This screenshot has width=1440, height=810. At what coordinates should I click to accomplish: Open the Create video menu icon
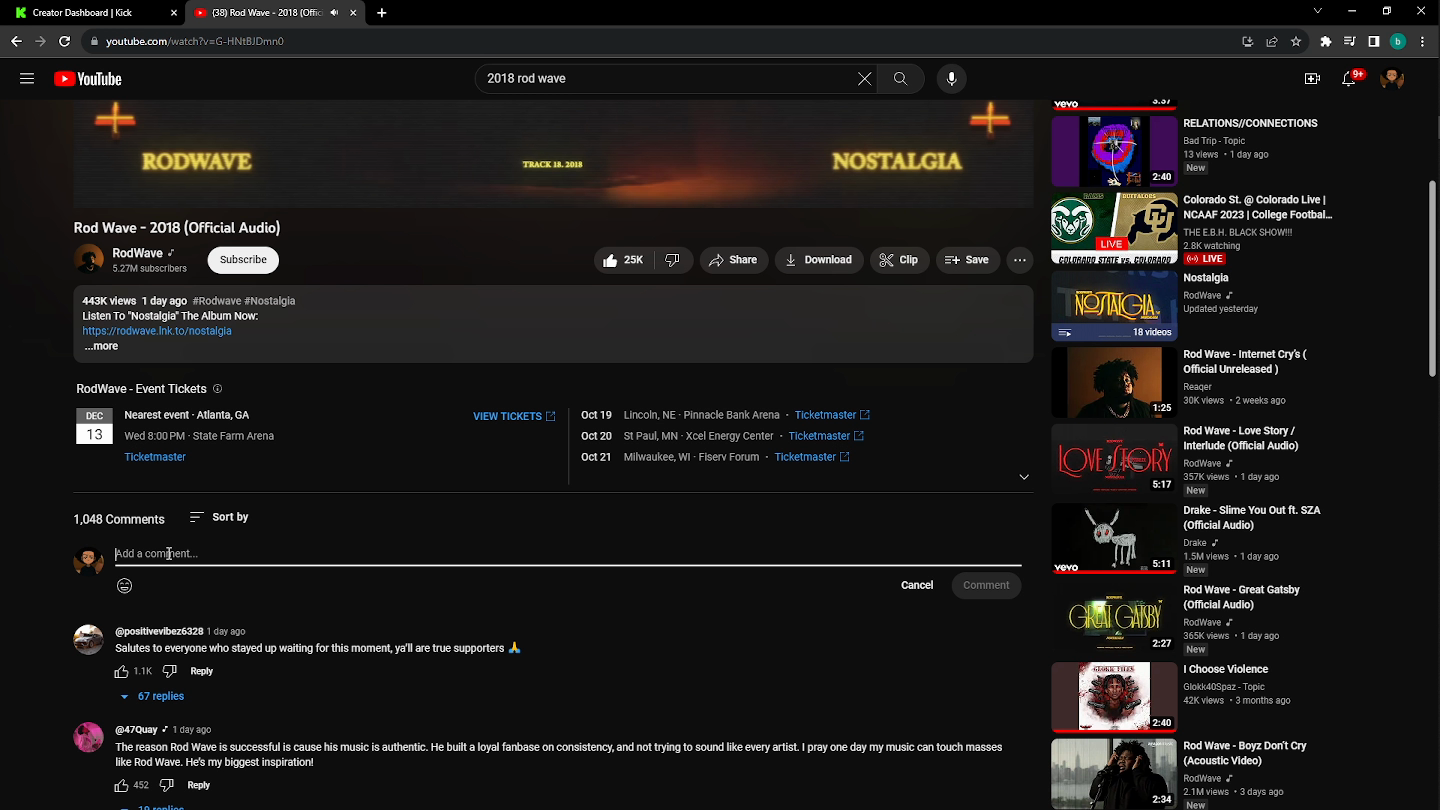click(1312, 79)
